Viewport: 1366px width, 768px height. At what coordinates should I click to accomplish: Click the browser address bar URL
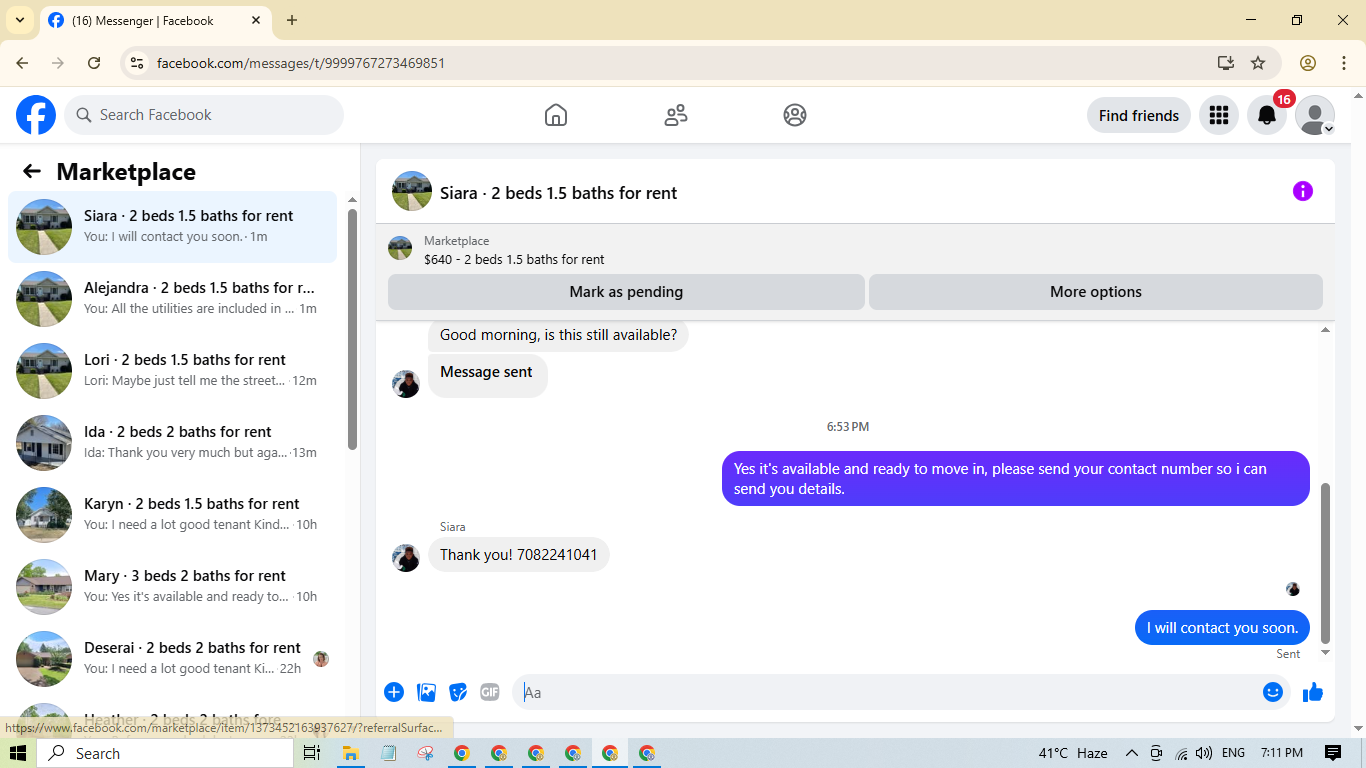point(301,63)
